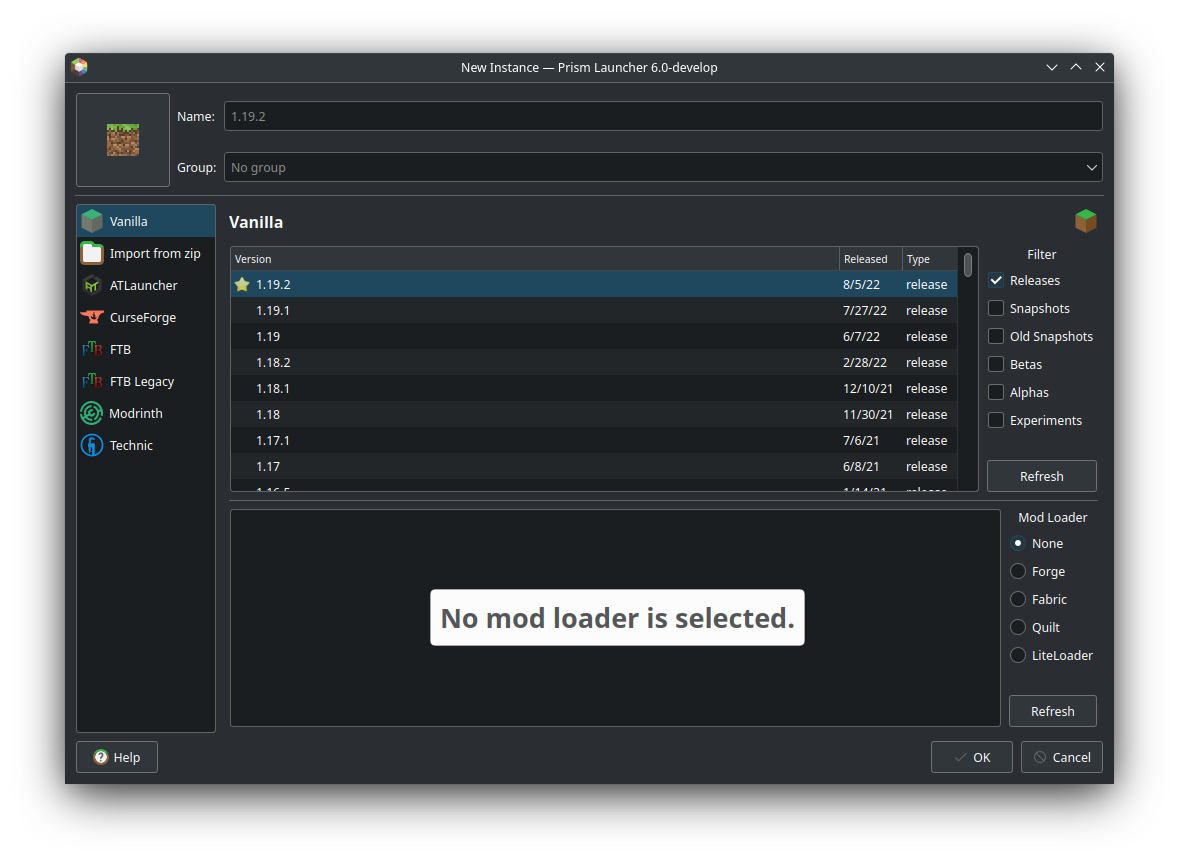Click Refresh under the Filter list
The width and height of the screenshot is (1179, 861).
[1041, 476]
